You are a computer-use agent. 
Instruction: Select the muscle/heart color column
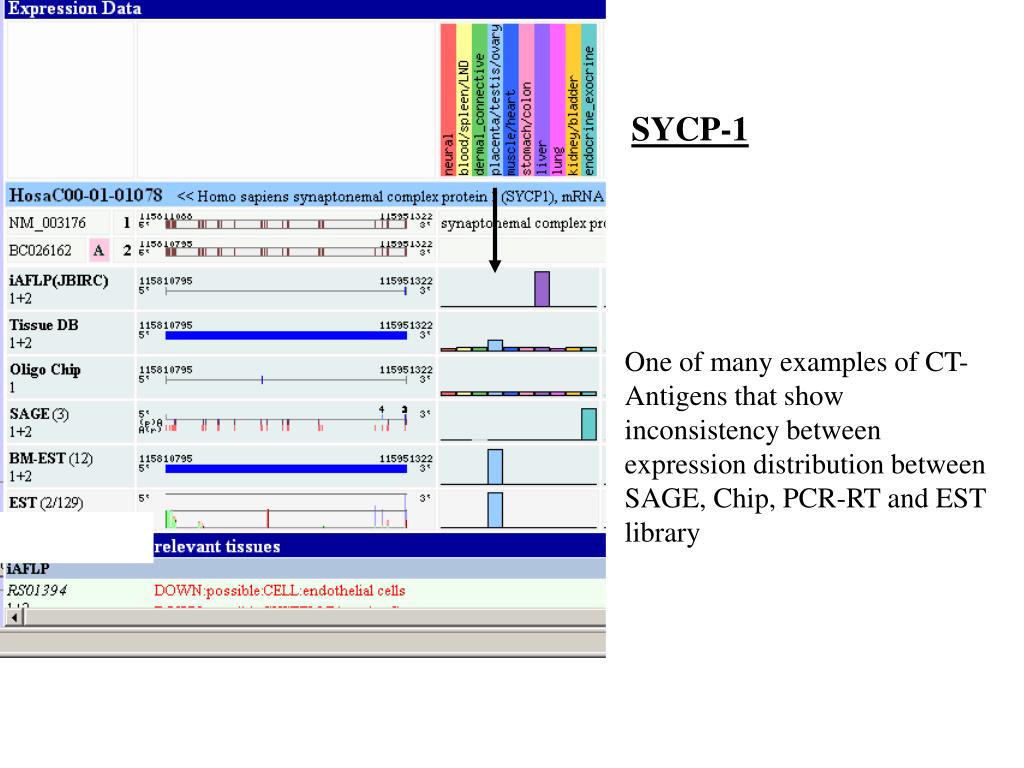tap(511, 100)
